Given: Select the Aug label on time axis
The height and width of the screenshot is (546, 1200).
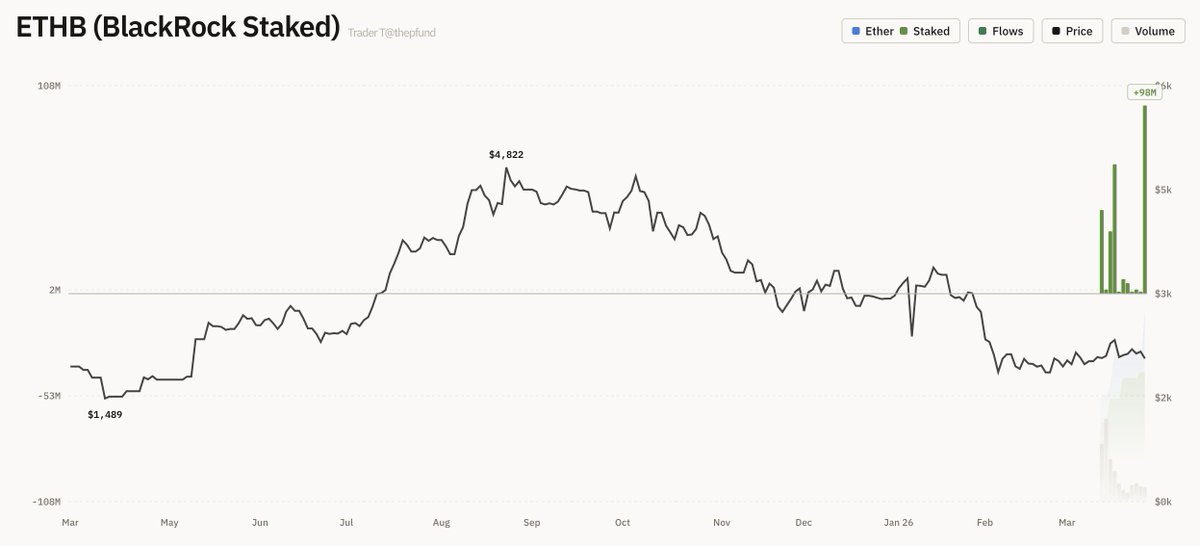Looking at the screenshot, I should (x=443, y=522).
